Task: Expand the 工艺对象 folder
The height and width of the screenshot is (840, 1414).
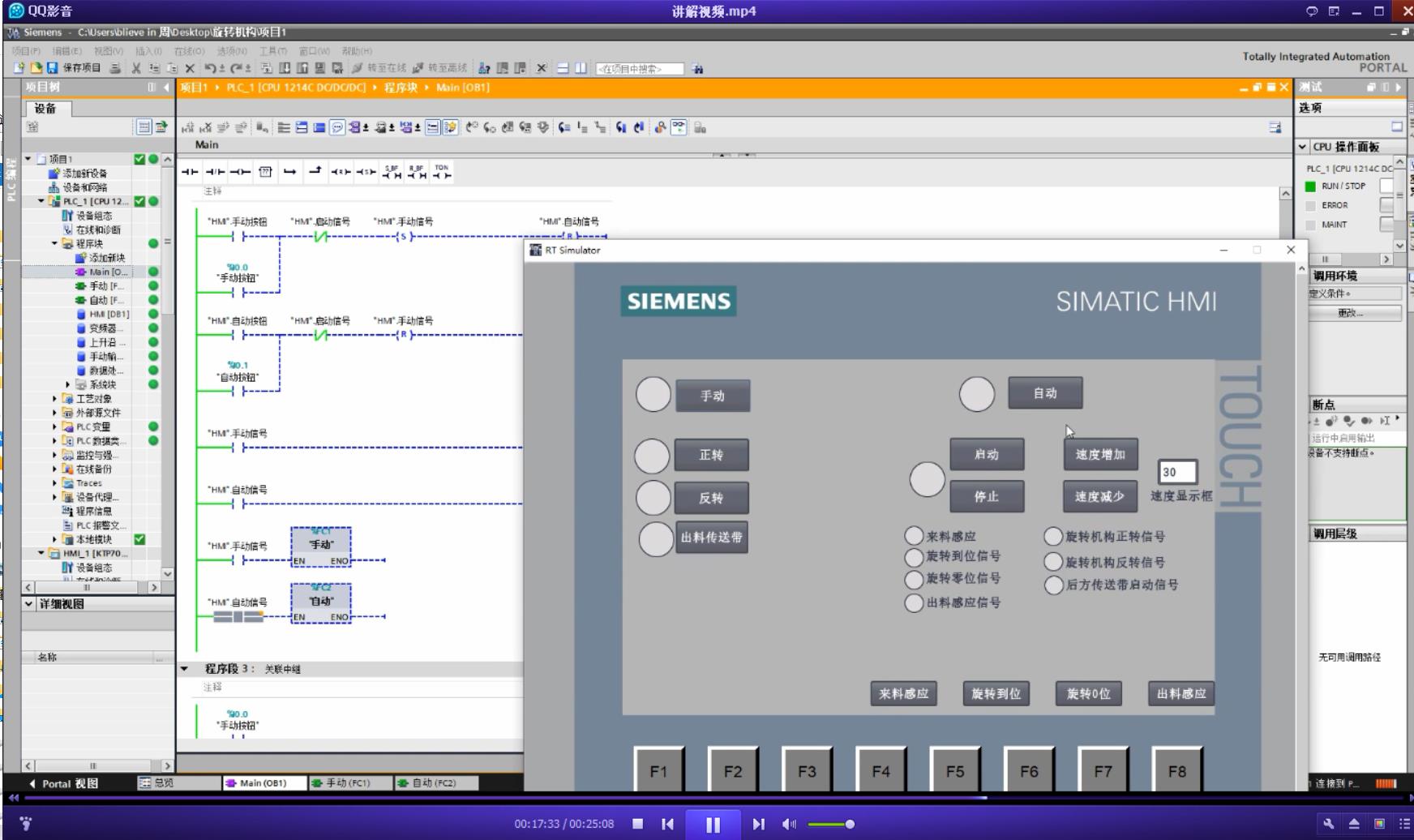Action: click(x=55, y=399)
